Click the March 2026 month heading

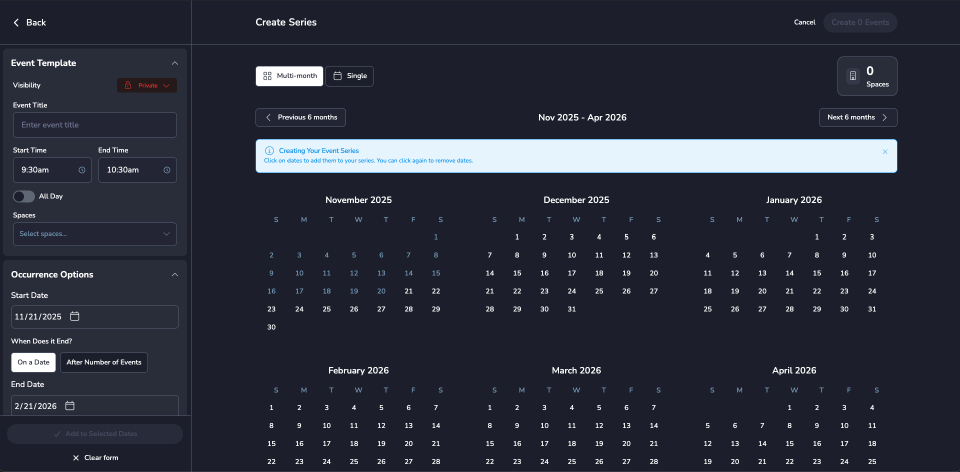click(x=576, y=370)
